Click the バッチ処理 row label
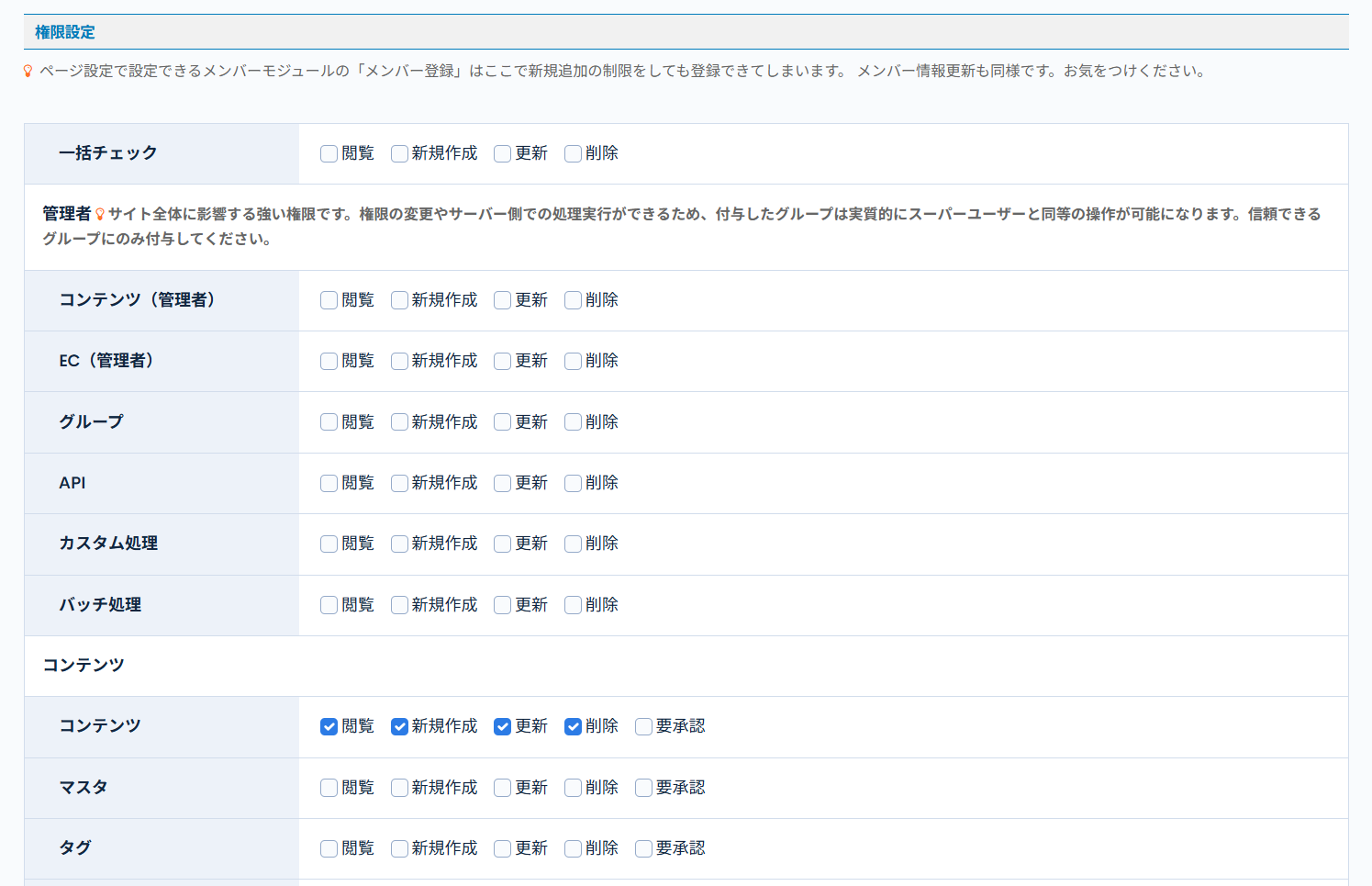The image size is (1372, 886). (x=100, y=605)
